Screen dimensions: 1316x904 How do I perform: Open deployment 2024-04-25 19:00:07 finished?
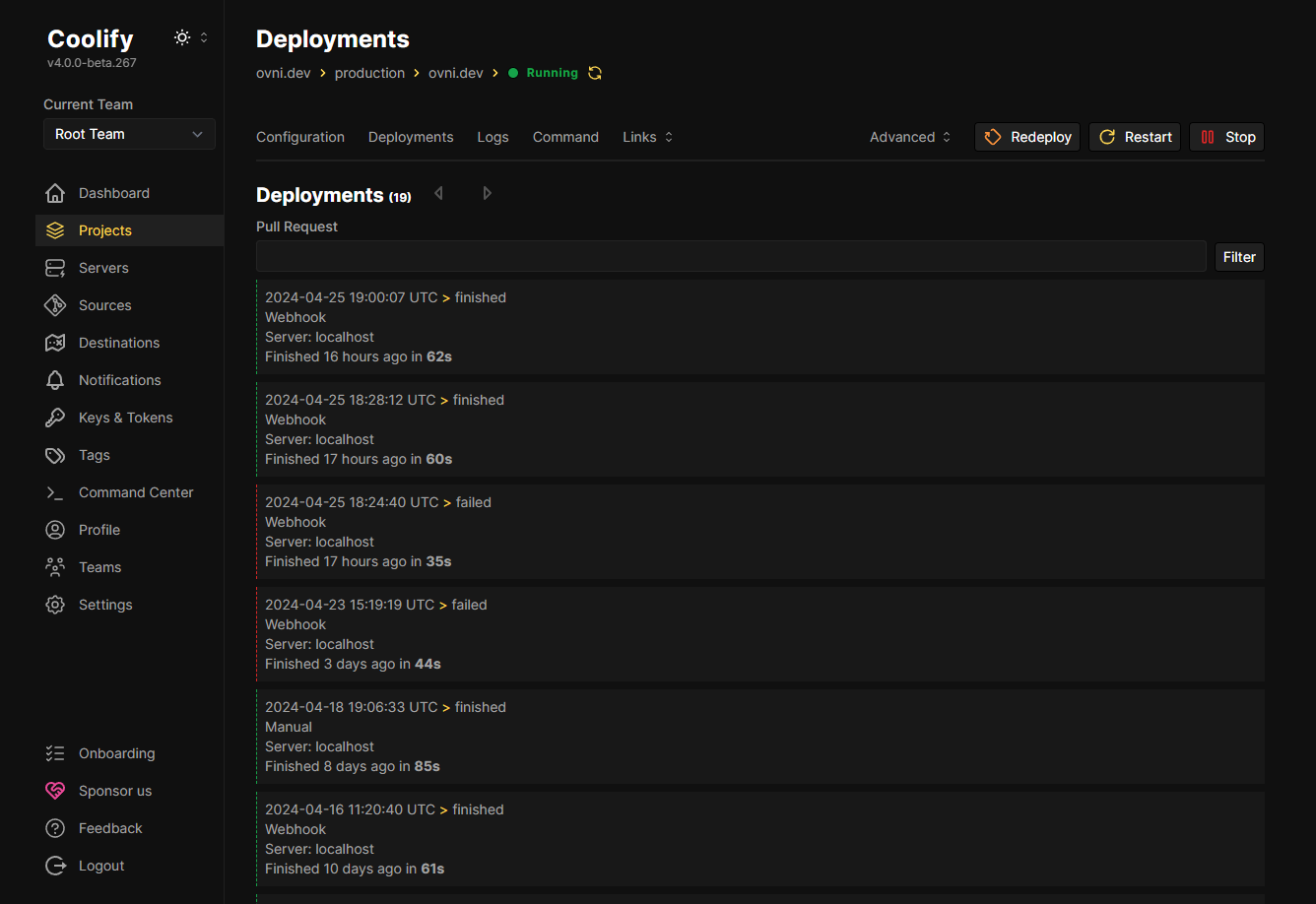click(x=760, y=327)
